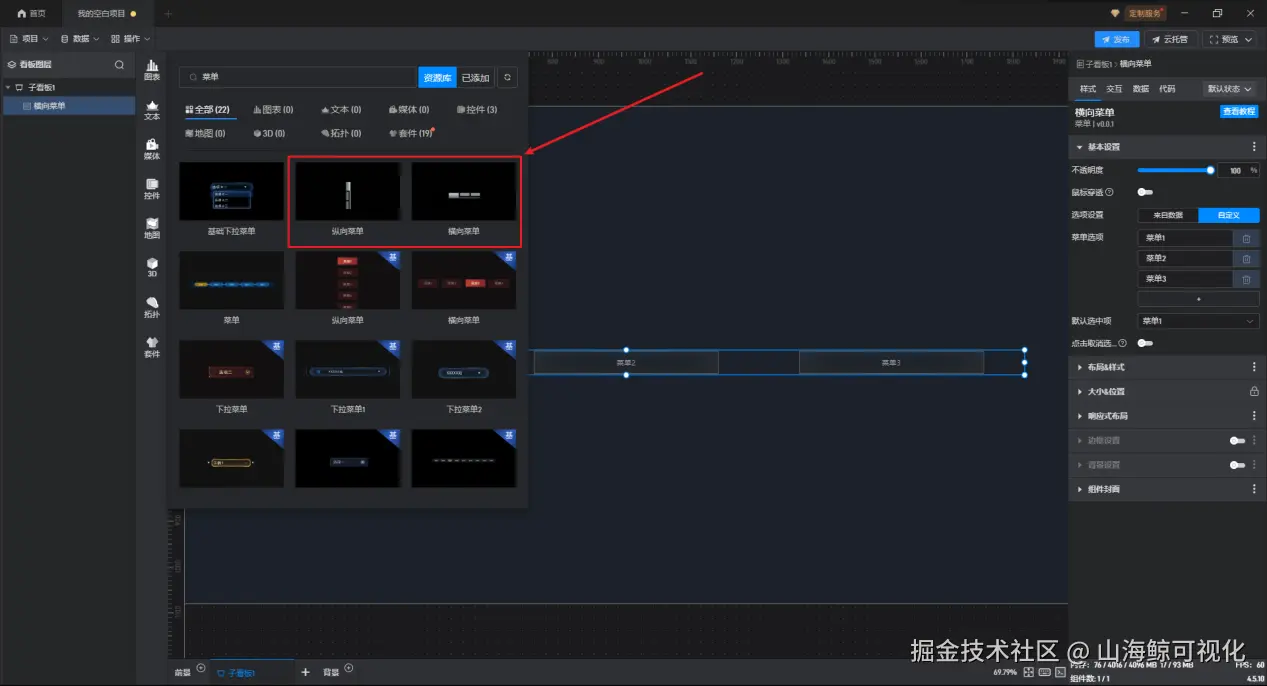Delete the 菜单3 option with trash icon

click(1246, 279)
